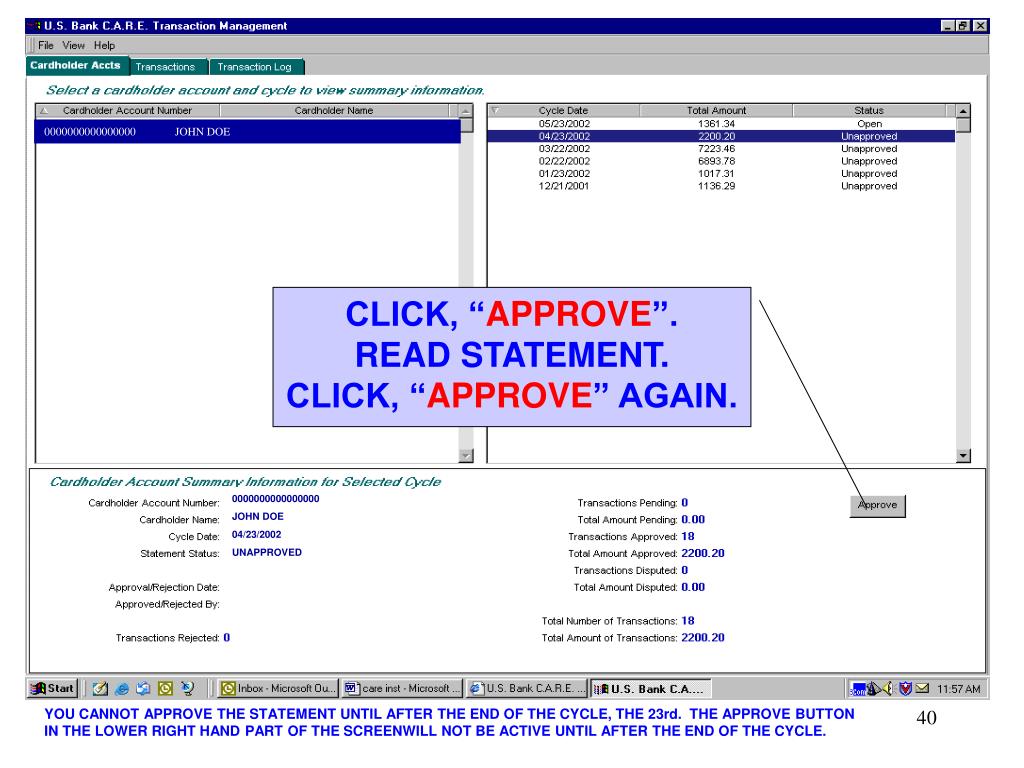Click the mail envelope tray icon
The image size is (1024, 768).
(x=922, y=688)
